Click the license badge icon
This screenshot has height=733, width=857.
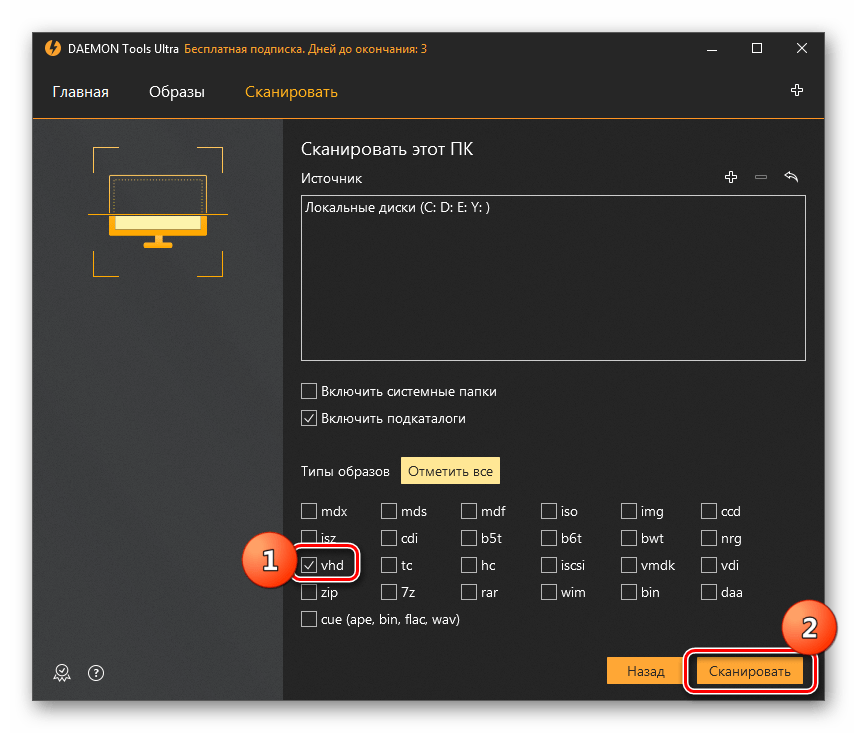[x=61, y=673]
